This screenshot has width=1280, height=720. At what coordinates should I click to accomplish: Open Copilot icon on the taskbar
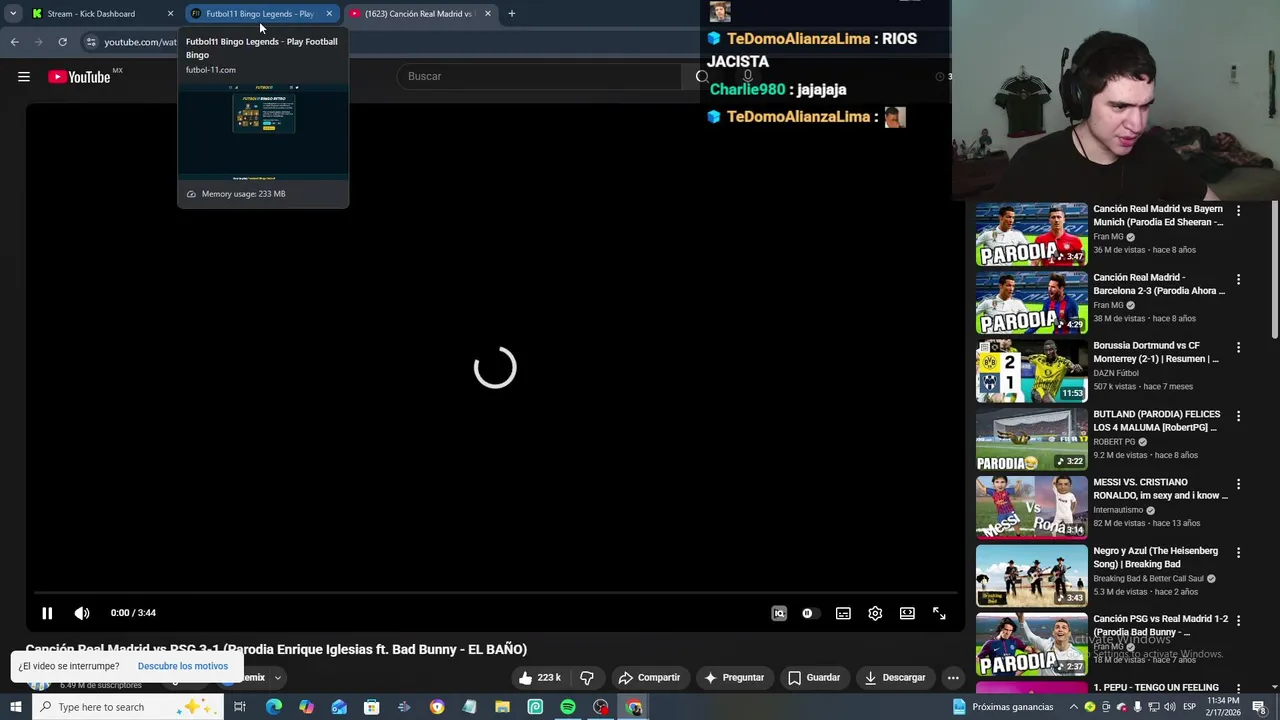coord(306,707)
